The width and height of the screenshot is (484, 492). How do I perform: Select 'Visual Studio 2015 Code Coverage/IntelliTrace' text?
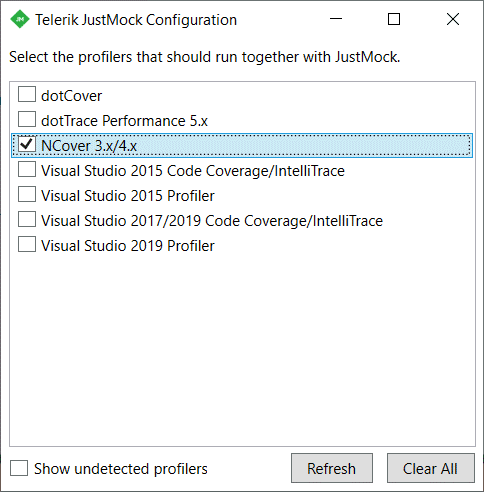193,171
